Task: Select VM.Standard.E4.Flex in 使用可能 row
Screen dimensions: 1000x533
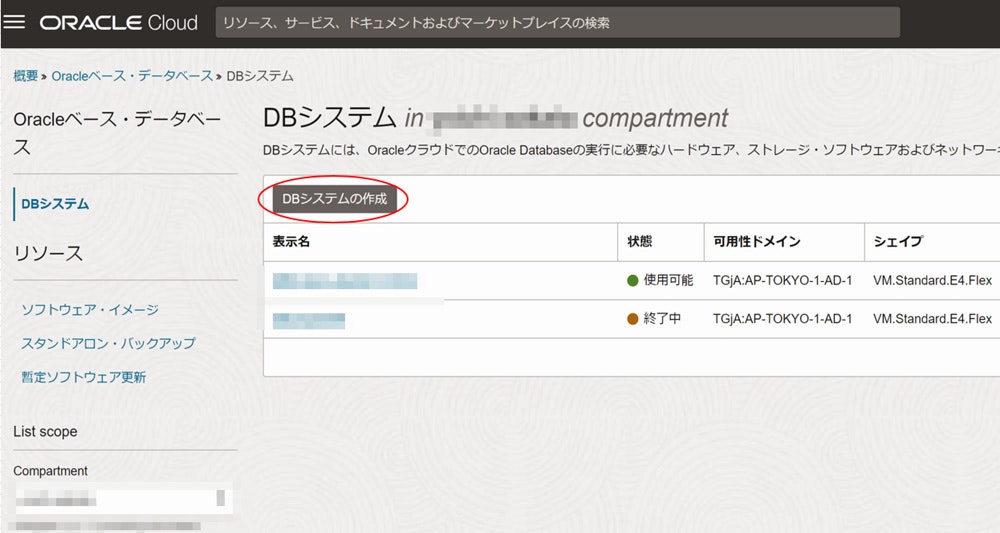Action: point(932,281)
